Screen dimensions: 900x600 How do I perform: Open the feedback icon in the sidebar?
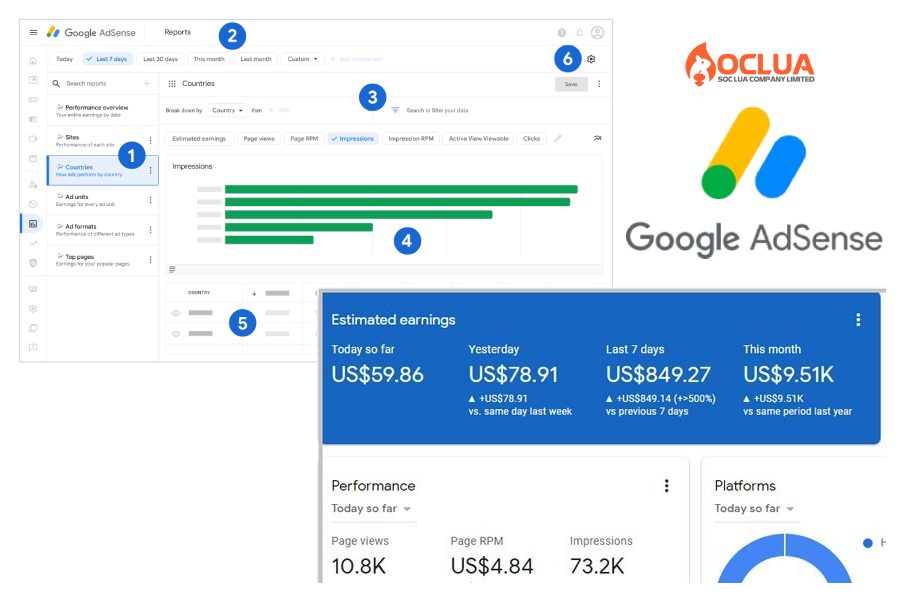point(33,347)
